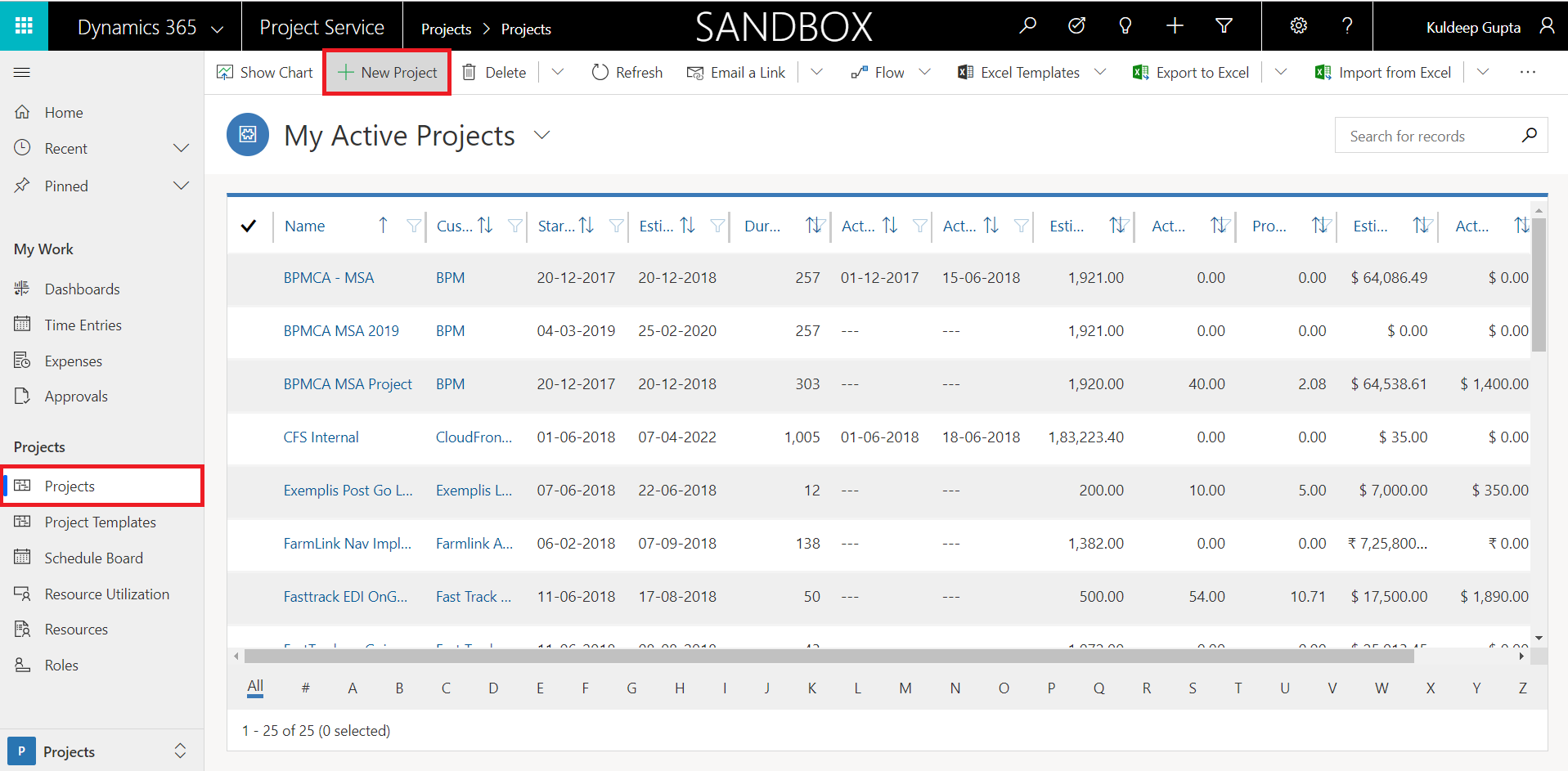Click the user profile icon
Image resolution: width=1568 pixels, height=771 pixels.
[x=1547, y=26]
